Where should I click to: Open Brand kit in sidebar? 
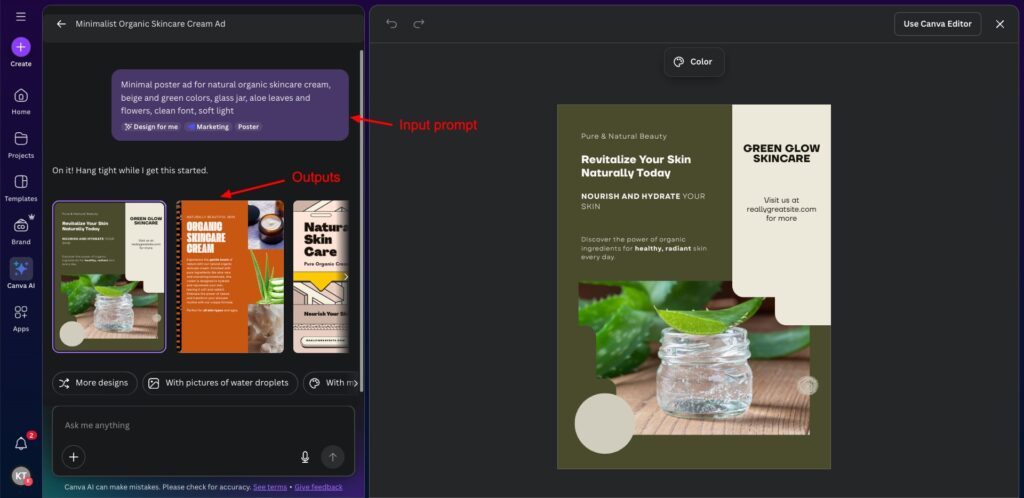(x=21, y=231)
